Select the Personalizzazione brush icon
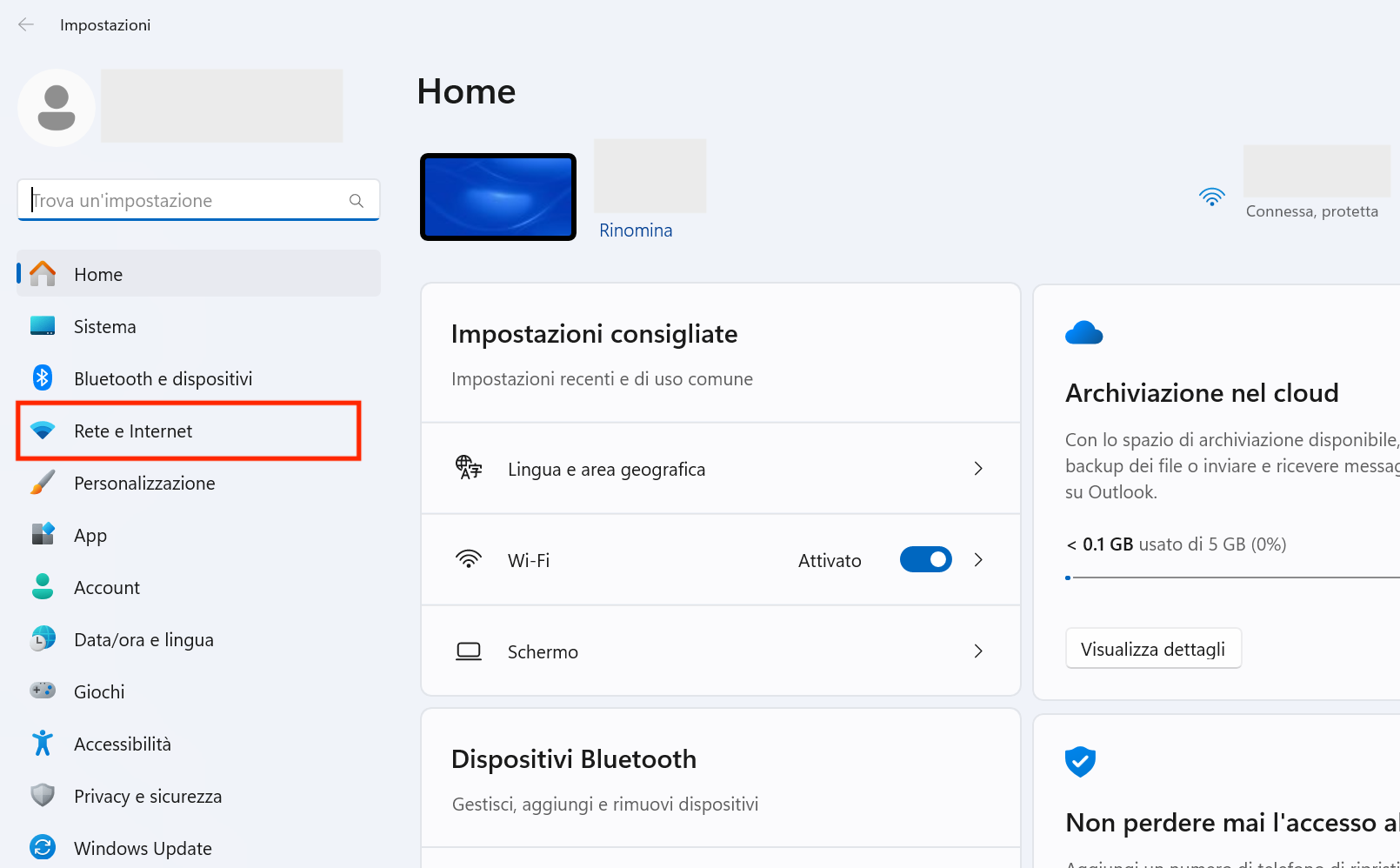 click(x=42, y=483)
